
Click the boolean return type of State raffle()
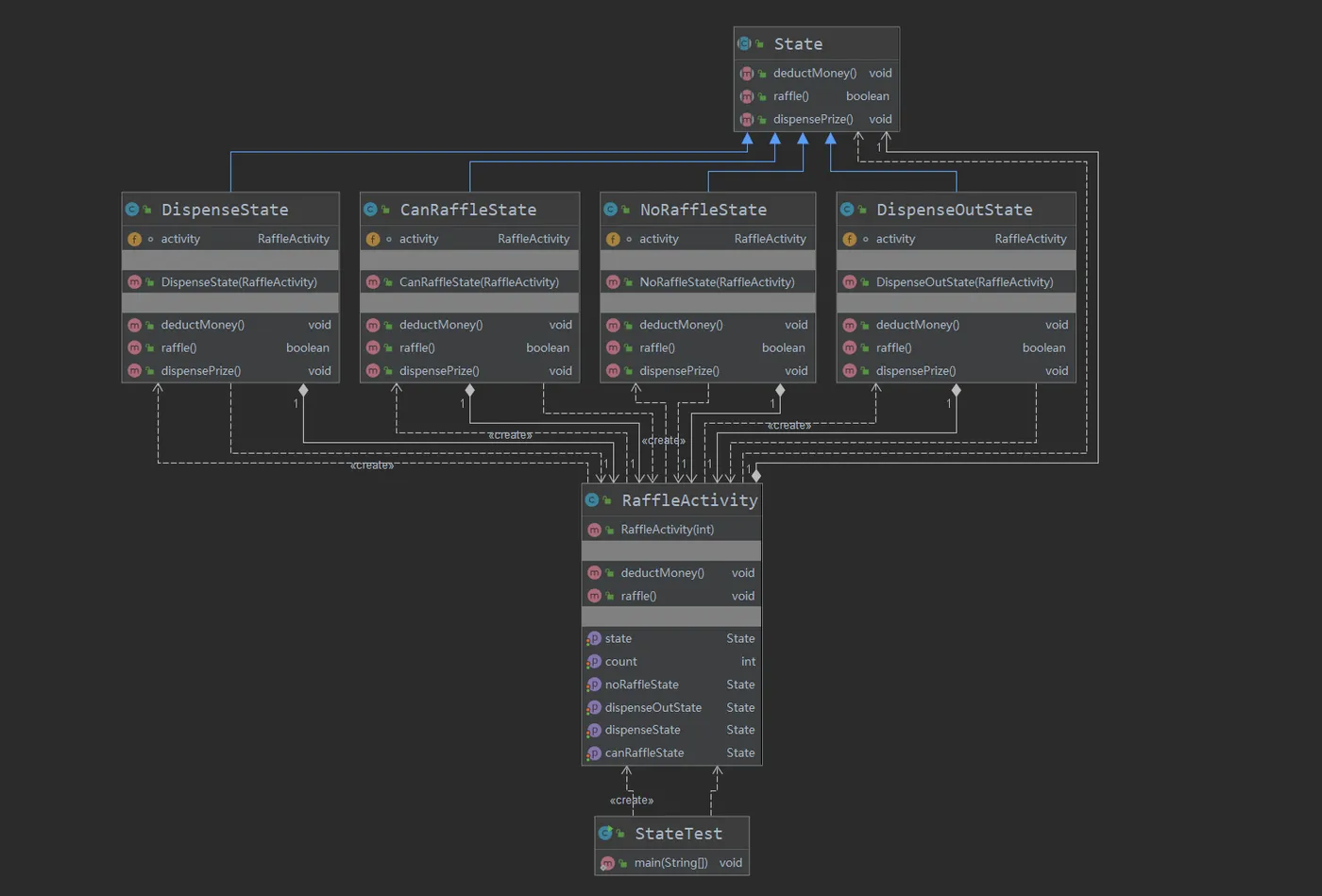click(868, 96)
